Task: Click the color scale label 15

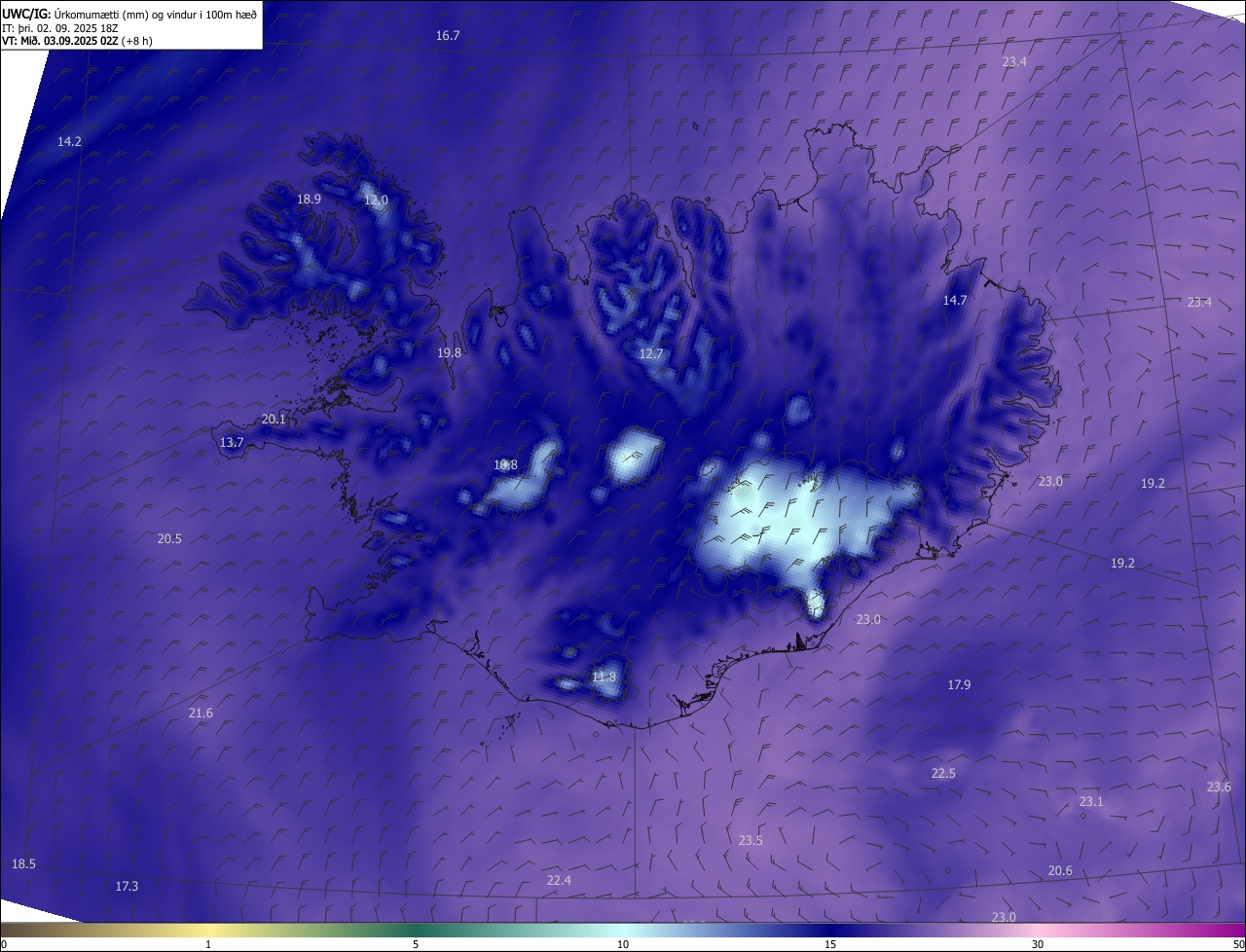Action: tap(830, 944)
